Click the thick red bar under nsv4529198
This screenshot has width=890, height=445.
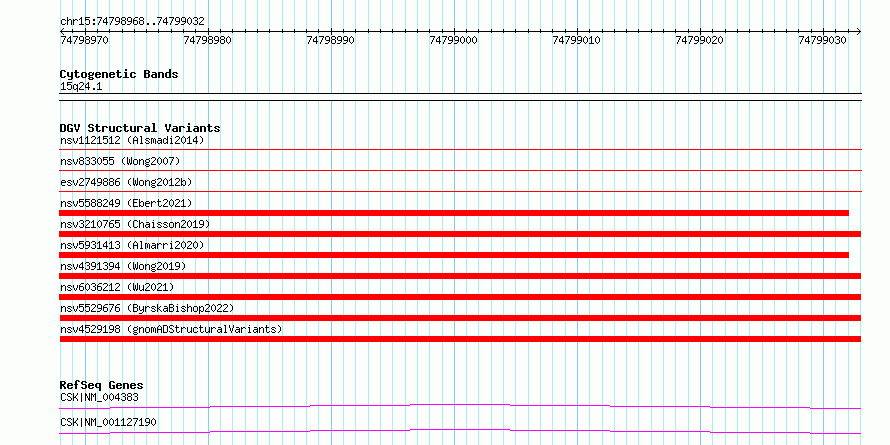coord(460,339)
